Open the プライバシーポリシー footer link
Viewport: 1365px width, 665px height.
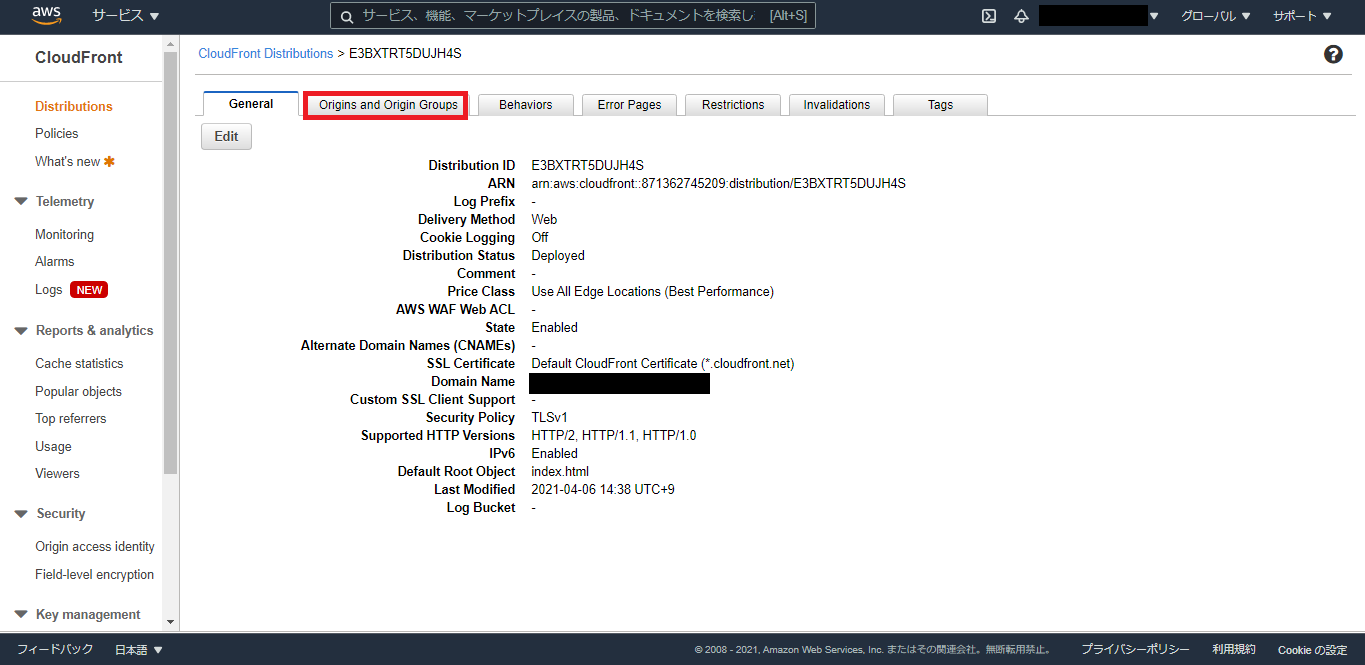(x=1135, y=650)
